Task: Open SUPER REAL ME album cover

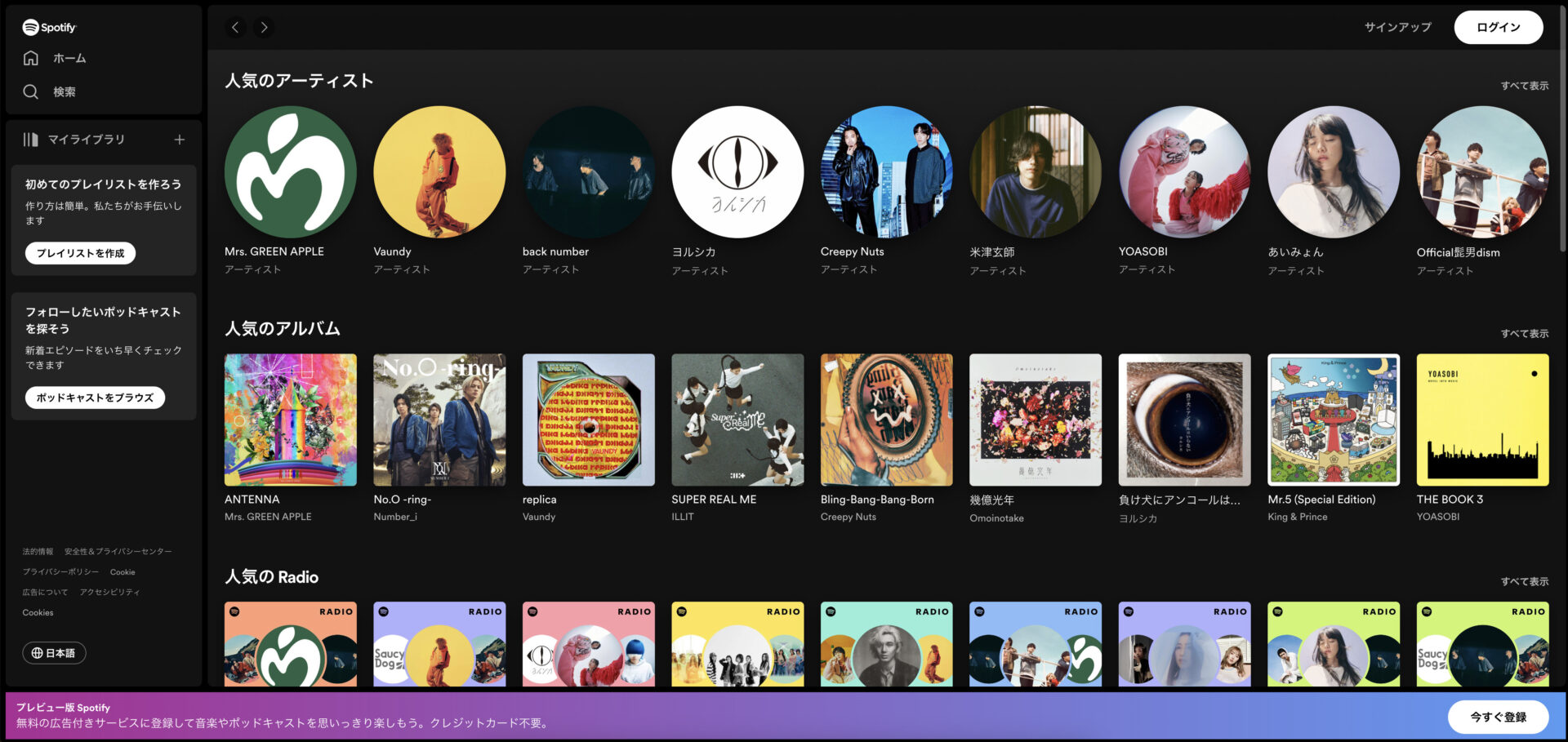Action: tap(737, 420)
